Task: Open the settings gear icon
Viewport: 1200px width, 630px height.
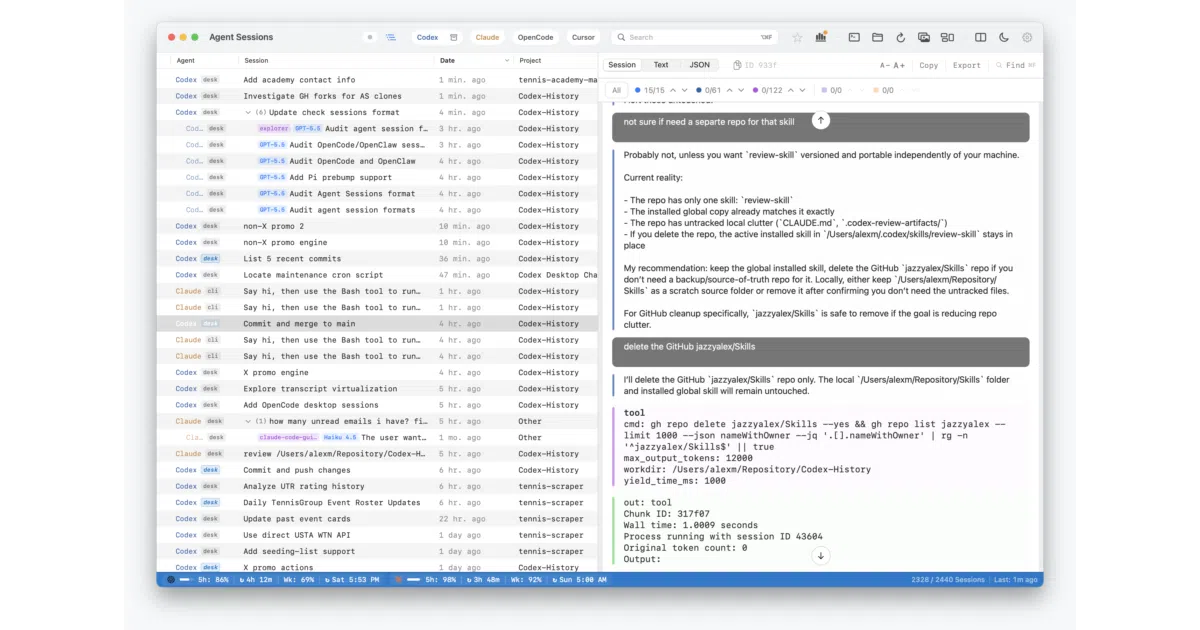Action: pos(1027,37)
